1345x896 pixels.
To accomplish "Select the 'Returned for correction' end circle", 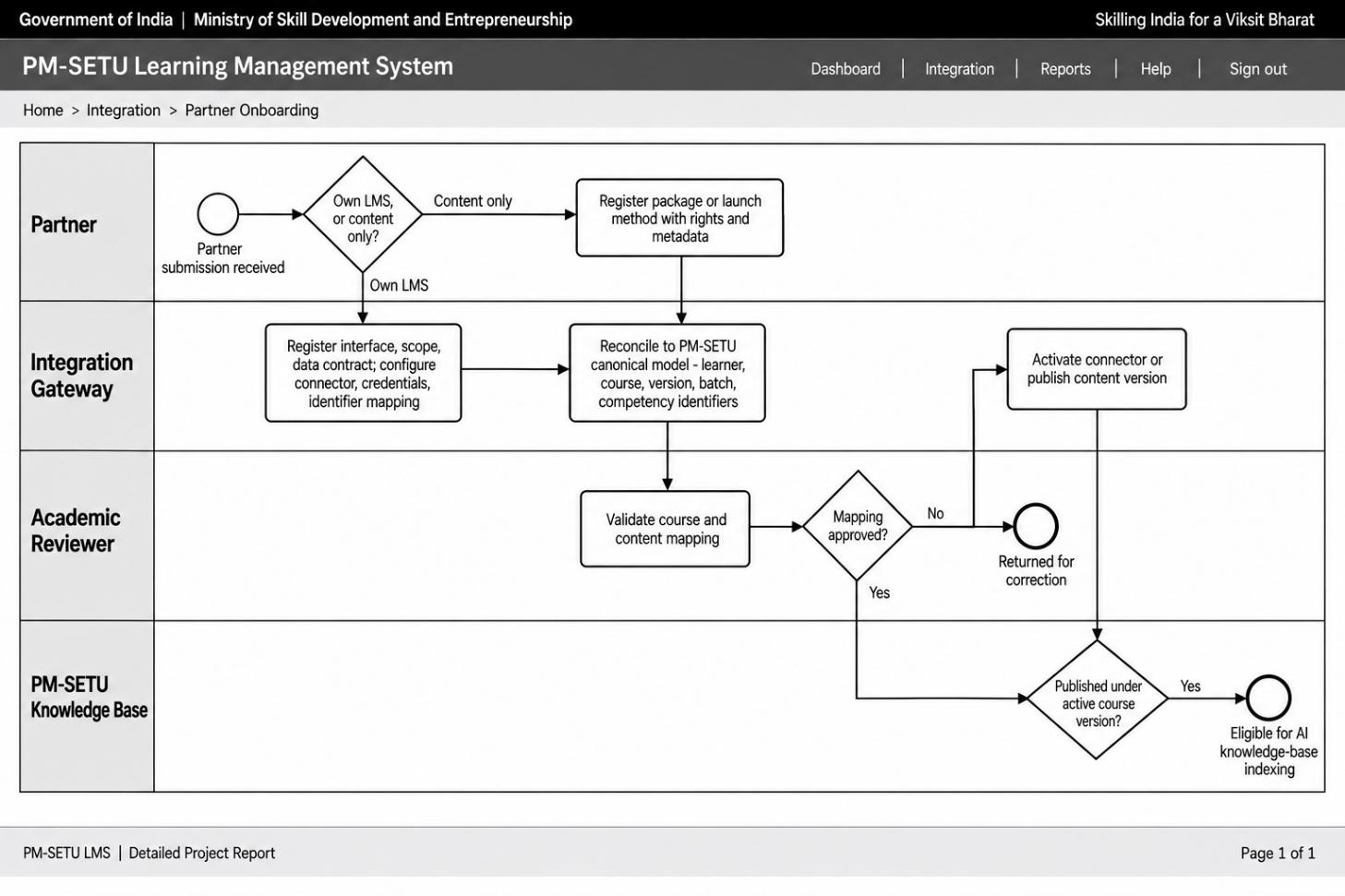I will tap(1036, 526).
